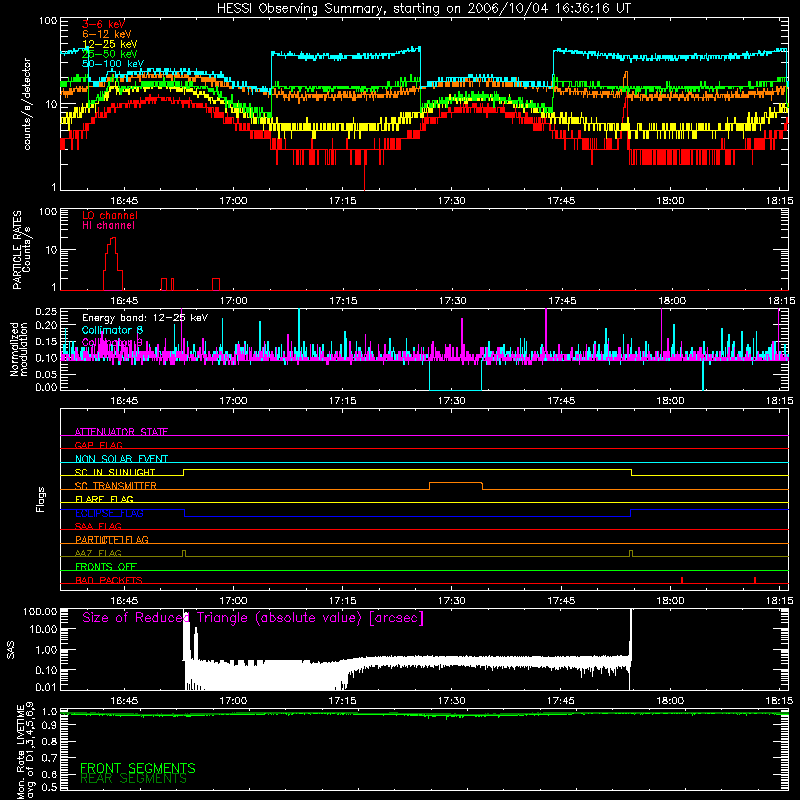Select the Collimator 8 legend label
The image size is (800, 800).
113,330
